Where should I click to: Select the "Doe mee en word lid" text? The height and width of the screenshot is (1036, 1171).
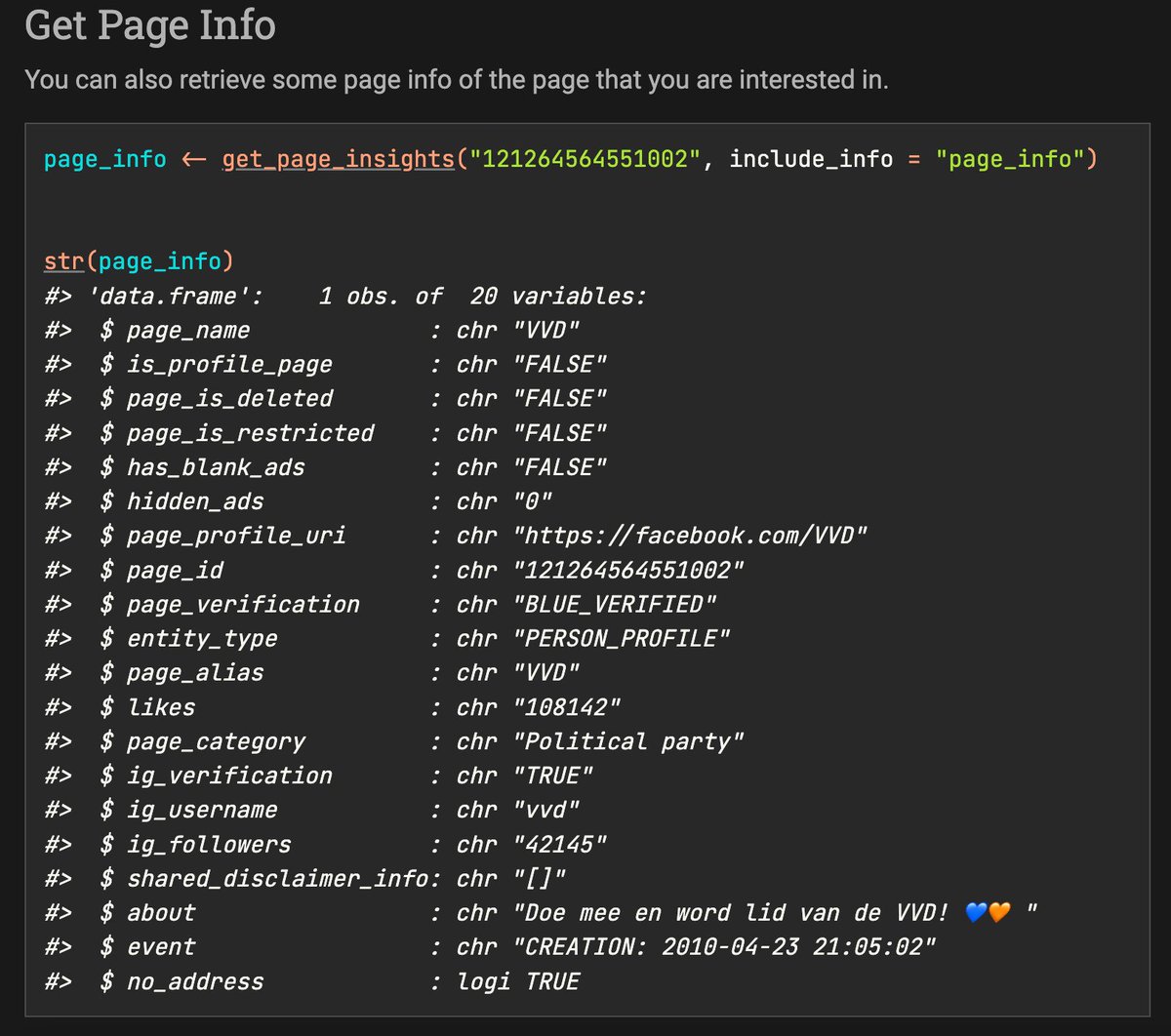[656, 912]
